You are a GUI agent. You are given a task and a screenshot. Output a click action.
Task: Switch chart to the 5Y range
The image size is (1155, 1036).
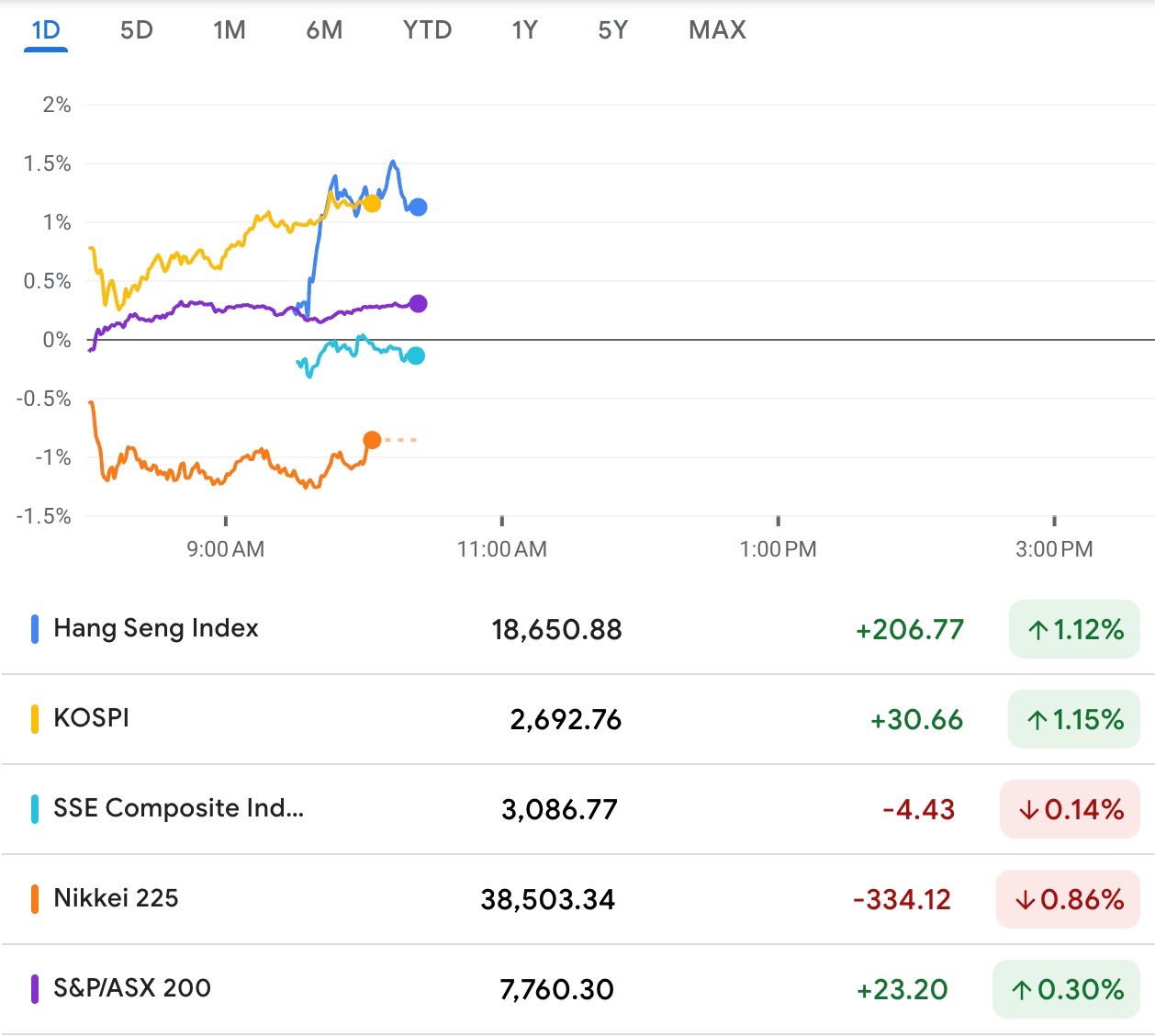[613, 30]
